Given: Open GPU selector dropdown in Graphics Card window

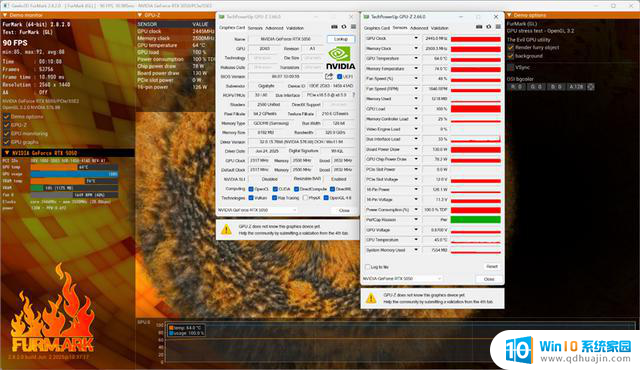Looking at the screenshot, I should (x=258, y=210).
